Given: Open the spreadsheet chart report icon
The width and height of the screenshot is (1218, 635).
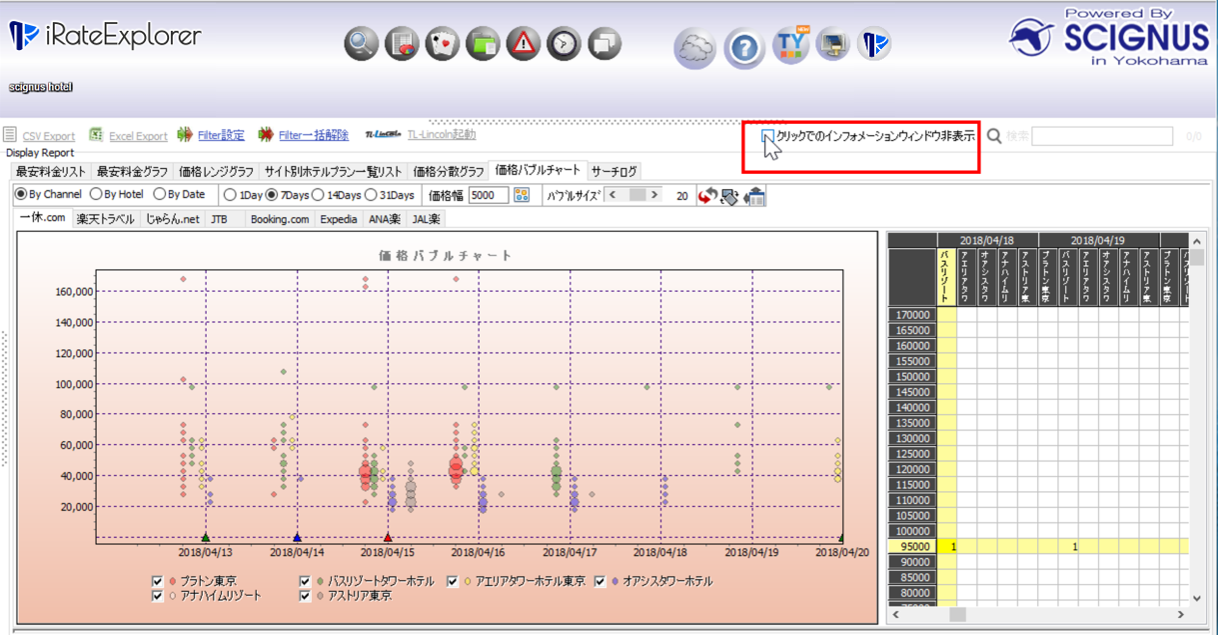Looking at the screenshot, I should (402, 44).
